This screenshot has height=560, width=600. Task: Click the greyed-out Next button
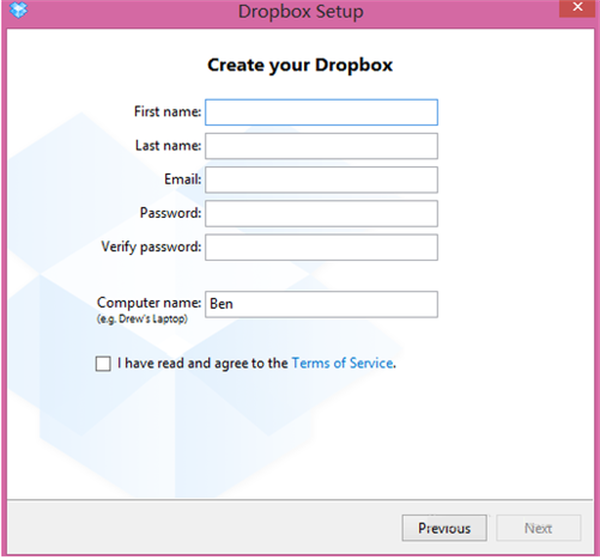(538, 528)
